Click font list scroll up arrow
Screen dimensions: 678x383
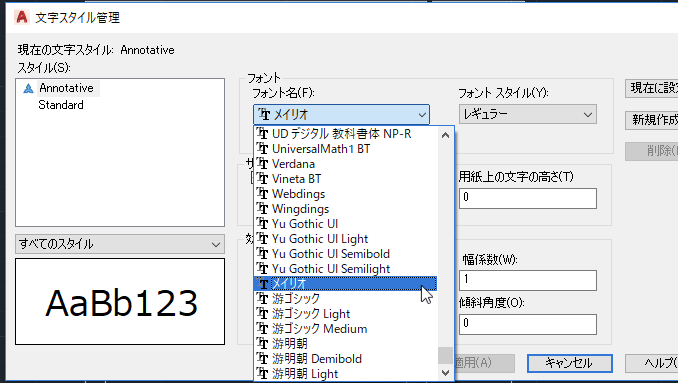pos(445,135)
